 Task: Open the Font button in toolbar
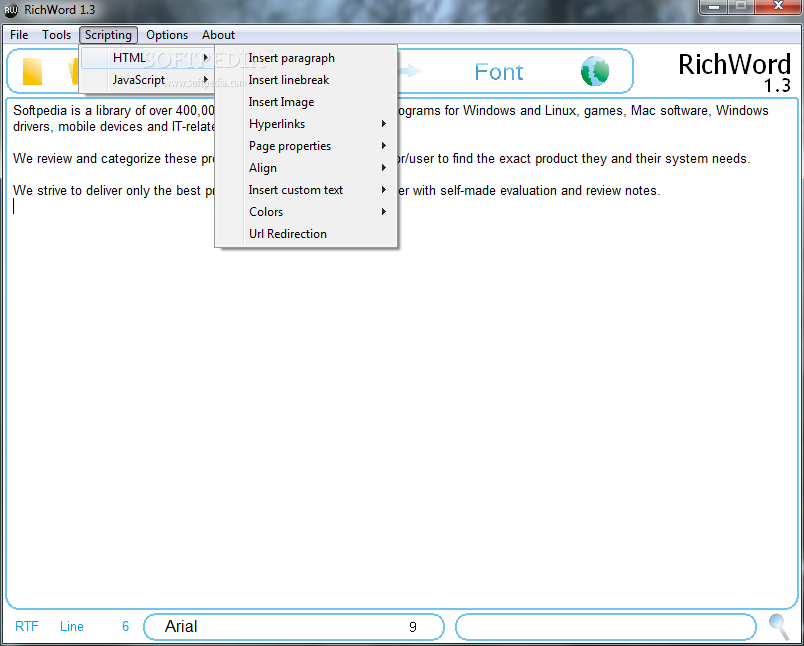(498, 72)
